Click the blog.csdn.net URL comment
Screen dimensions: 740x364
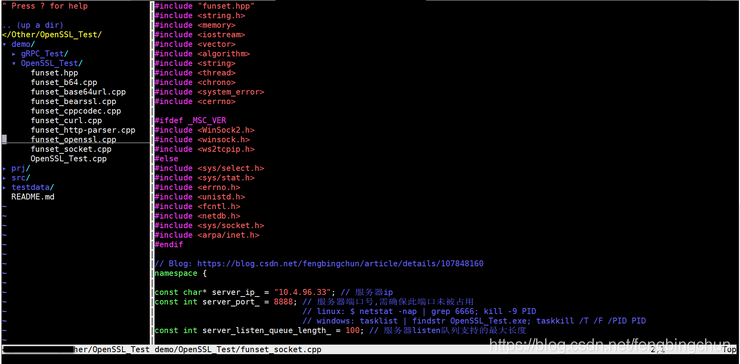tap(340, 263)
